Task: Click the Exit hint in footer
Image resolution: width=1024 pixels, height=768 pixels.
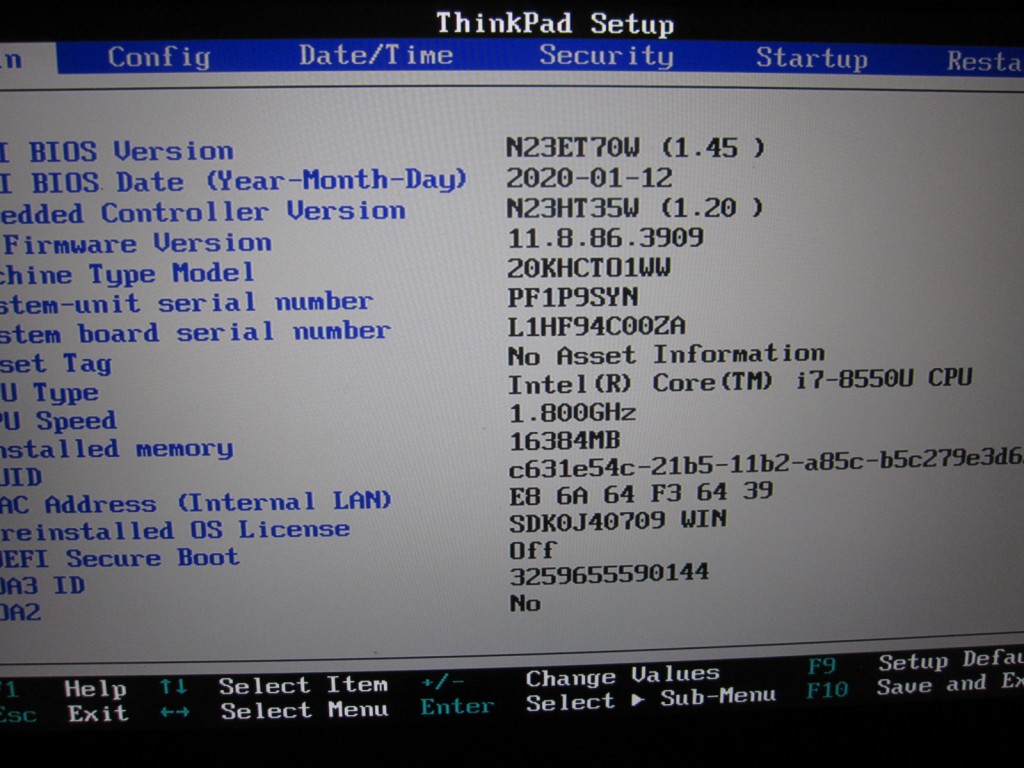Action: (x=98, y=713)
